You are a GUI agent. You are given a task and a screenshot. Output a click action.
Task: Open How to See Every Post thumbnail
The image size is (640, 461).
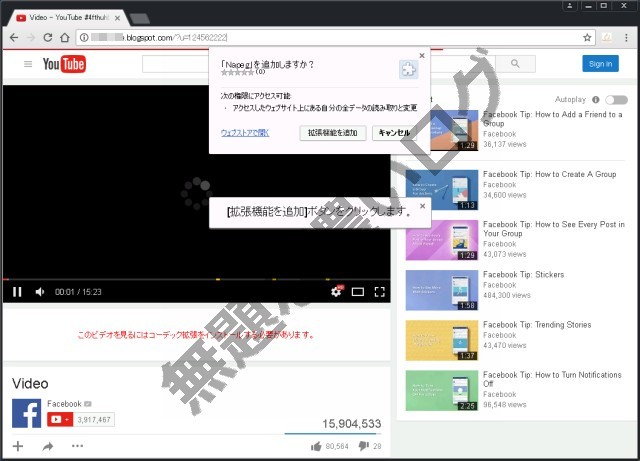(442, 240)
